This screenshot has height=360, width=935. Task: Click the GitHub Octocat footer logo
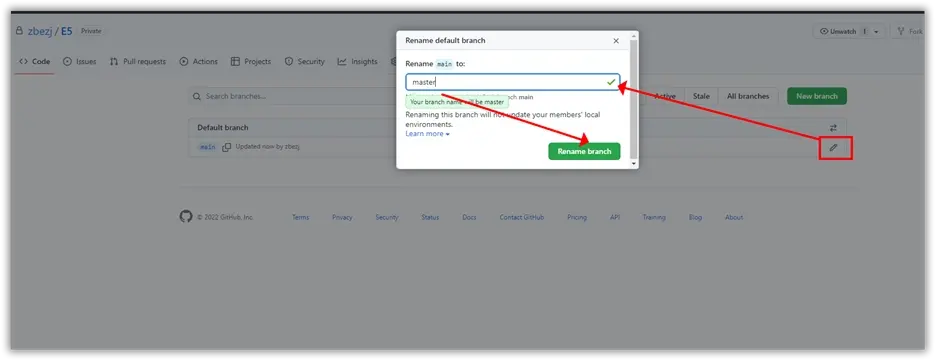186,217
